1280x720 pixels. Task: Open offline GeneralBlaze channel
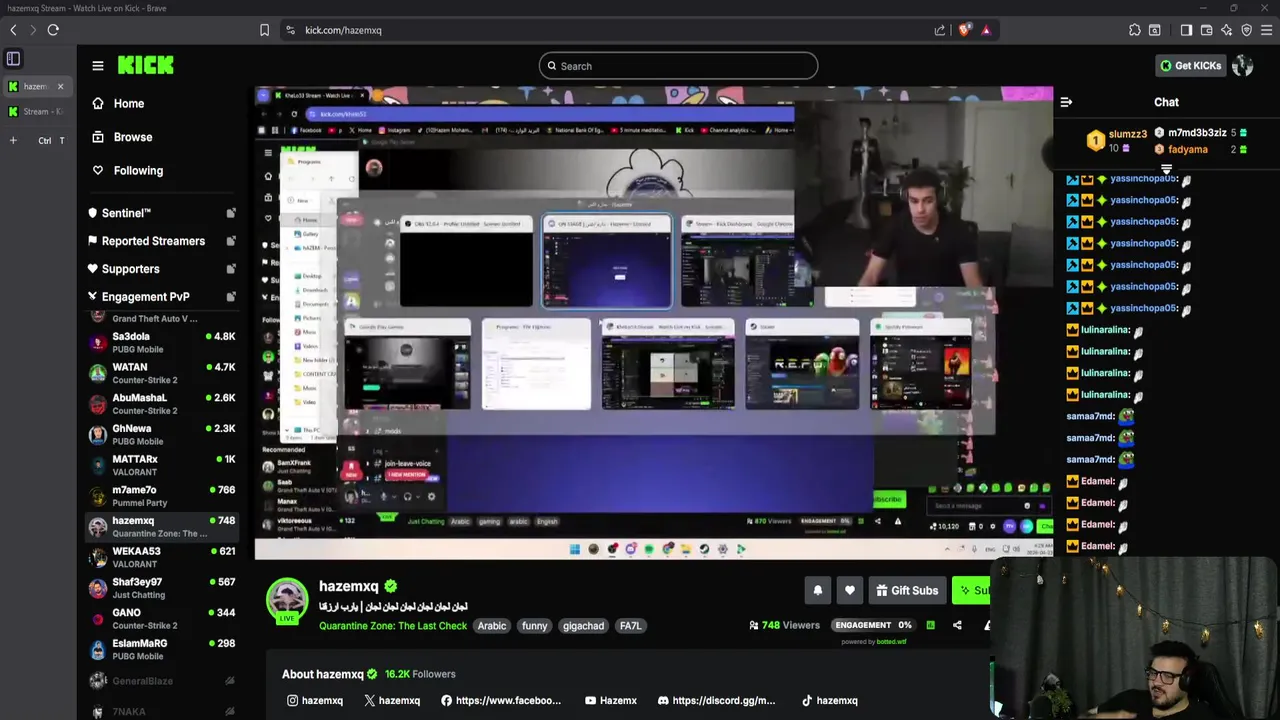click(162, 681)
